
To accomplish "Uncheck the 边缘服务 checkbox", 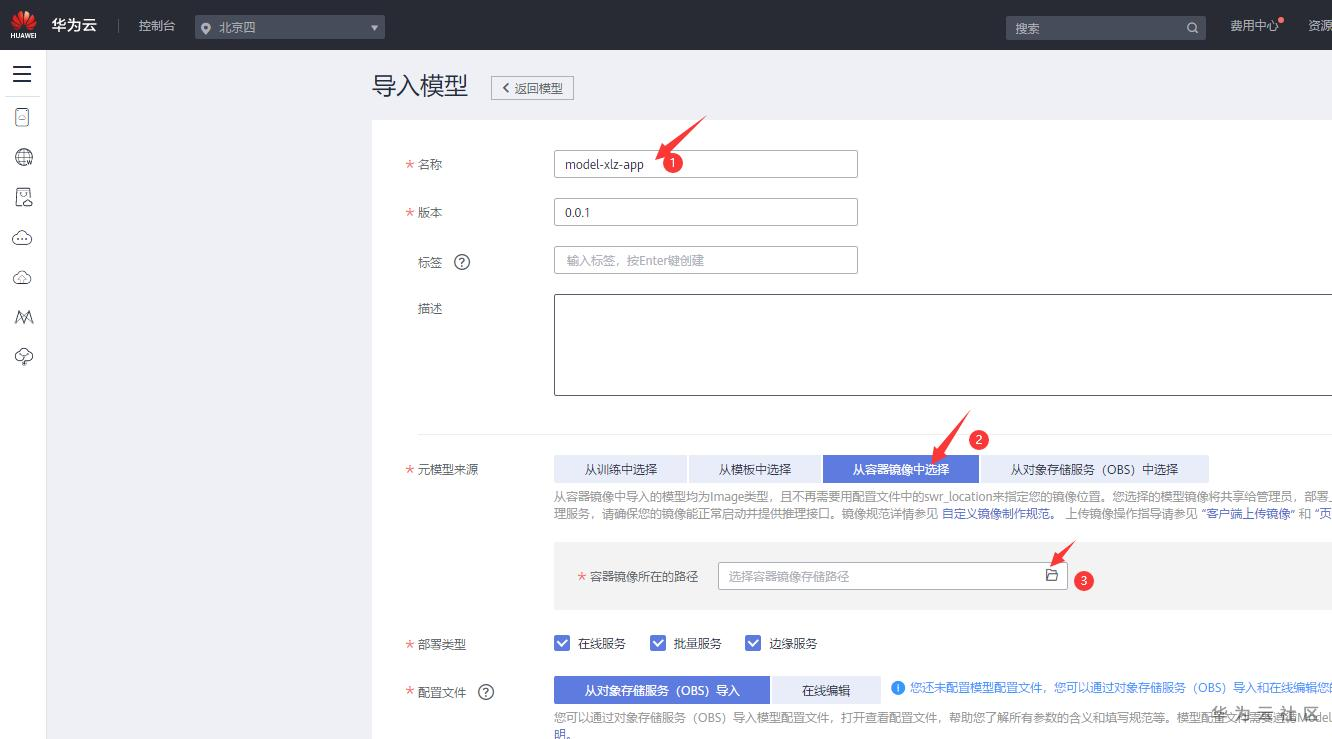I will tap(754, 643).
